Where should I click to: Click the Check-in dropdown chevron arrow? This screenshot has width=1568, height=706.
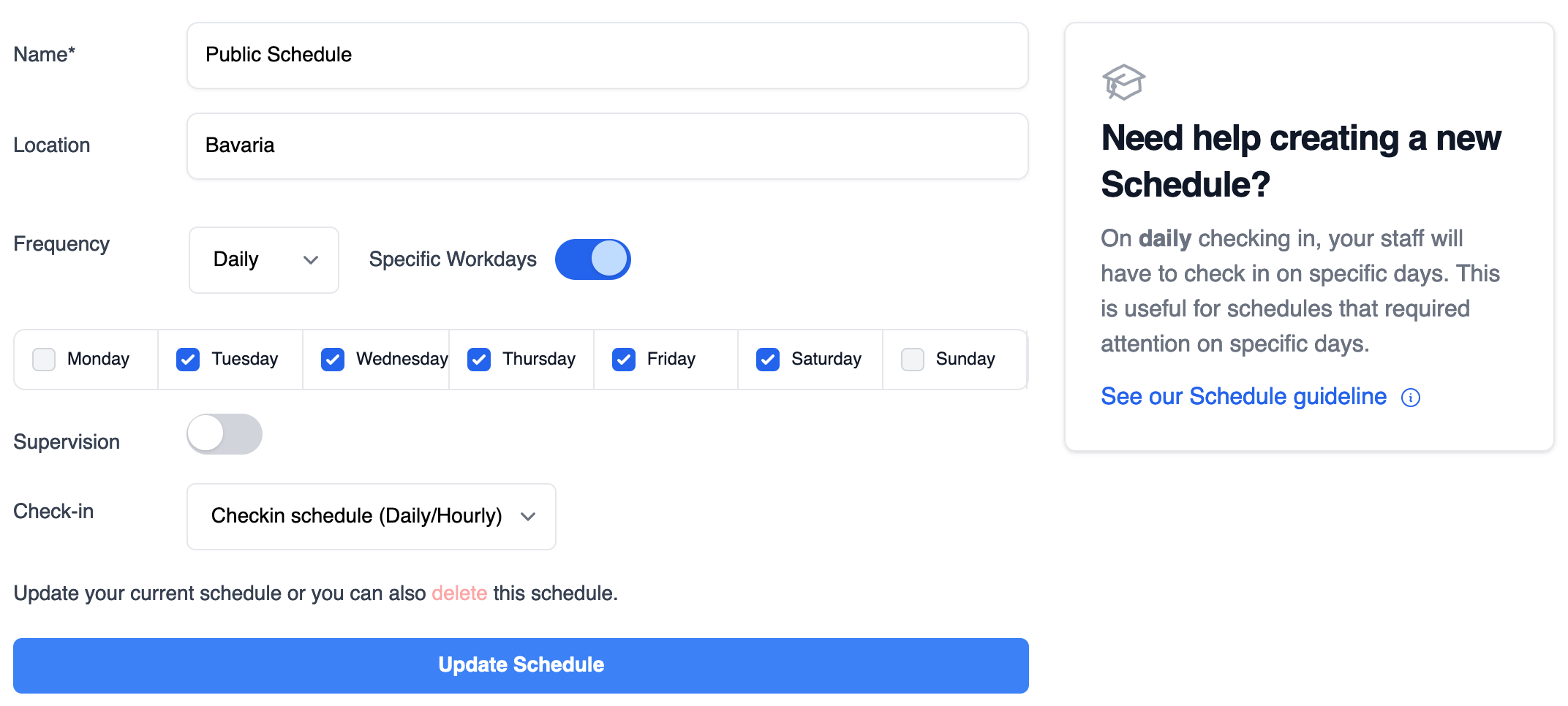pos(528,517)
